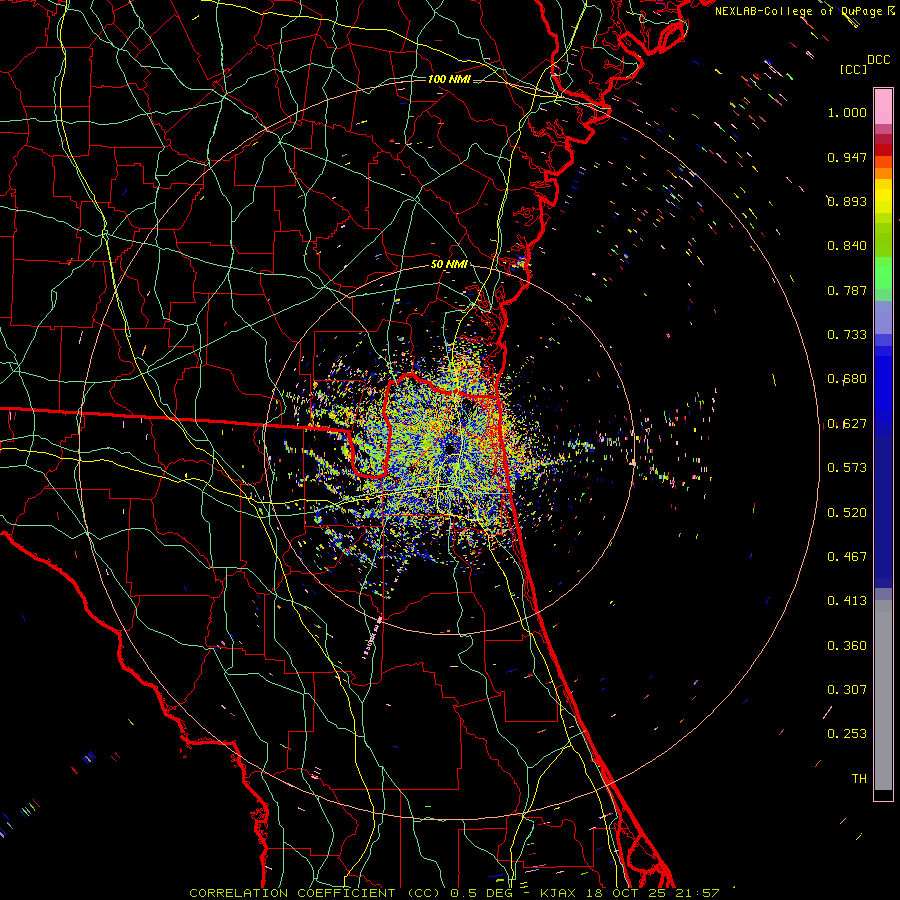
Task: Select the 0.573 legend value
Action: pyautogui.click(x=847, y=468)
